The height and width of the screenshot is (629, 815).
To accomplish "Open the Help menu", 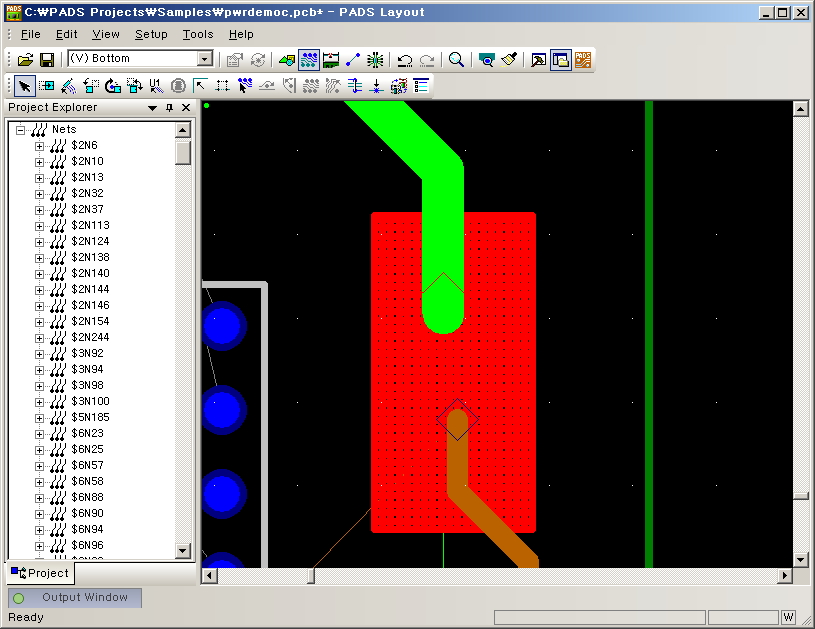I will coord(241,34).
